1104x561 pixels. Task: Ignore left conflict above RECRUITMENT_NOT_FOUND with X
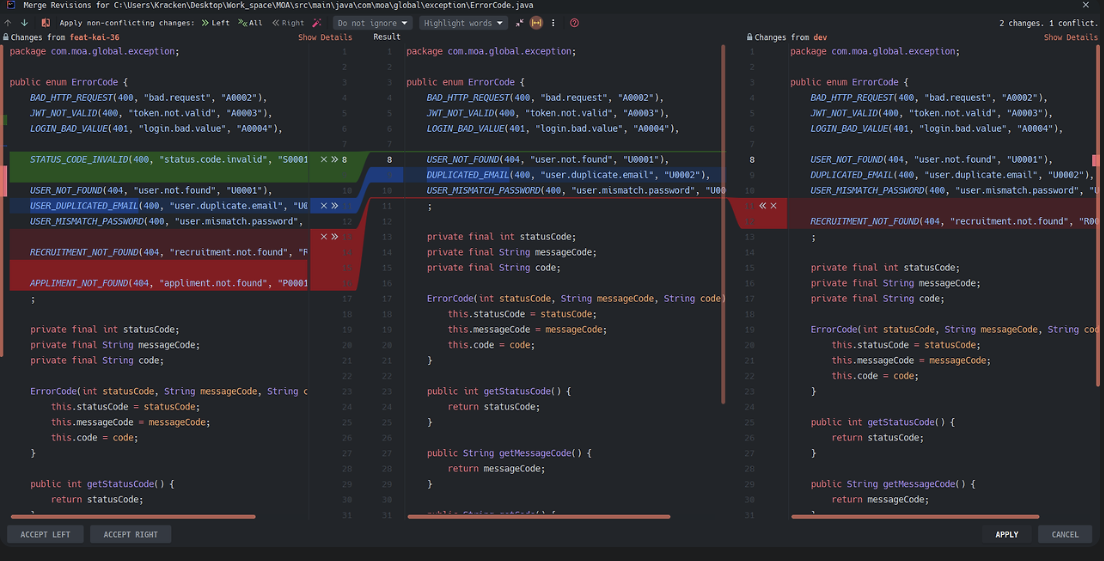click(x=324, y=237)
